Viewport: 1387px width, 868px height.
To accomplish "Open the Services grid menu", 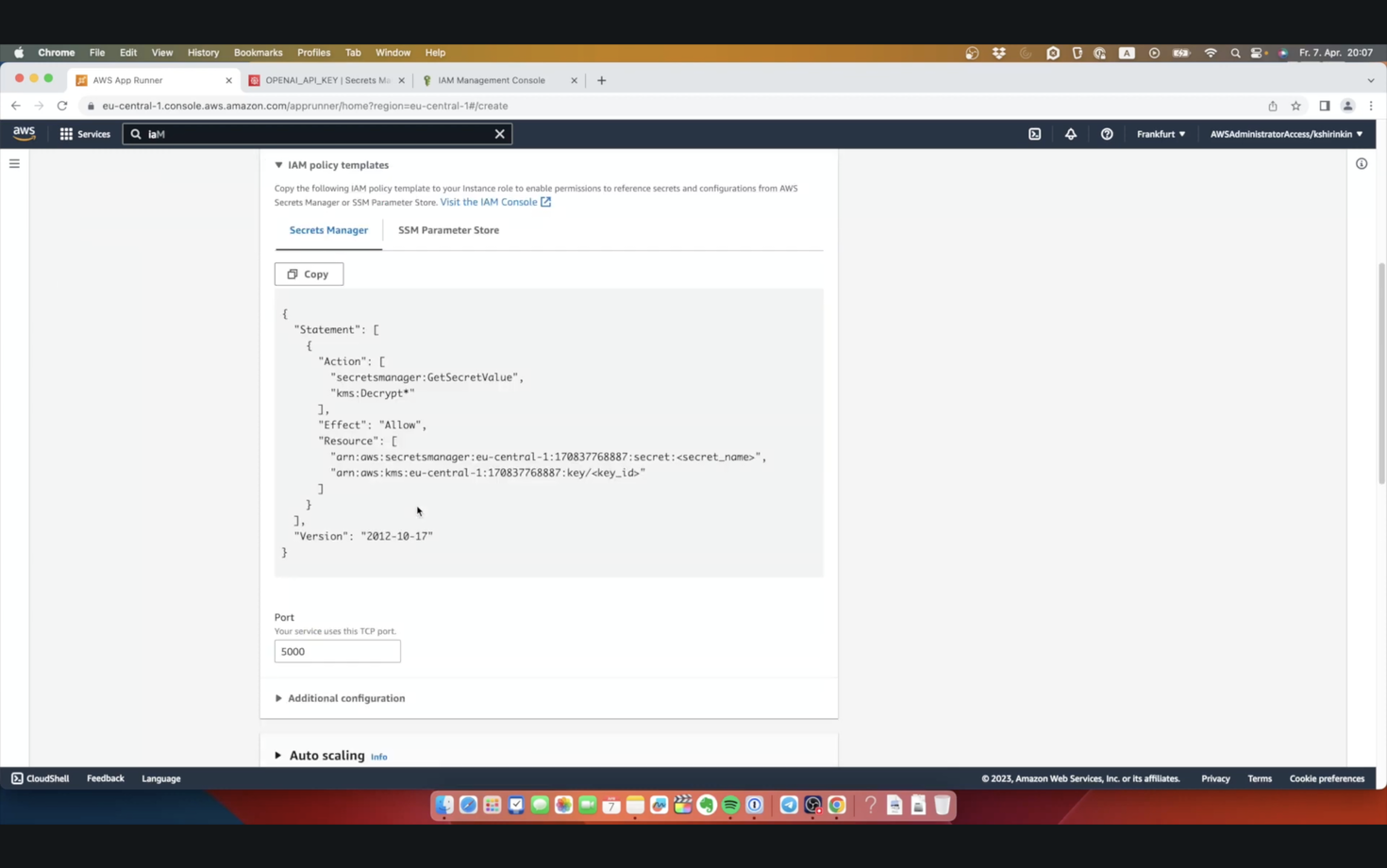I will [85, 134].
